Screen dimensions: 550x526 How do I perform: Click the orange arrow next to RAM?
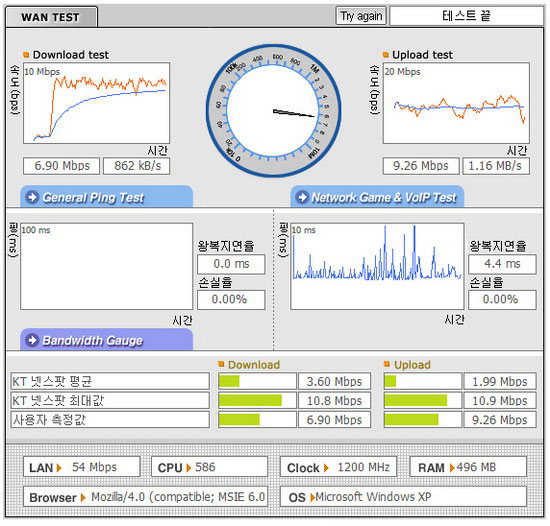452,468
